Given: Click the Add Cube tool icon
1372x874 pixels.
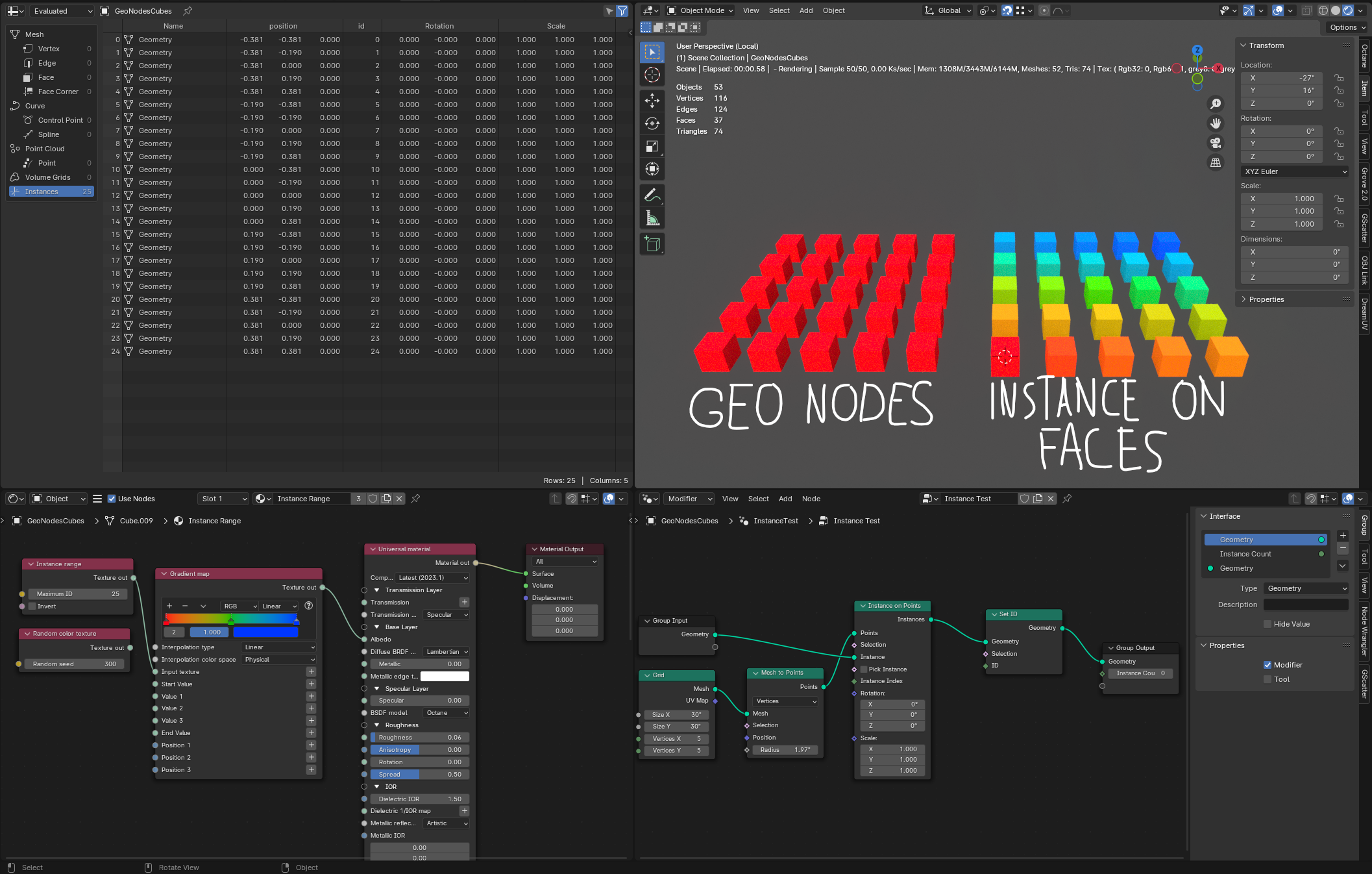Looking at the screenshot, I should tap(652, 244).
